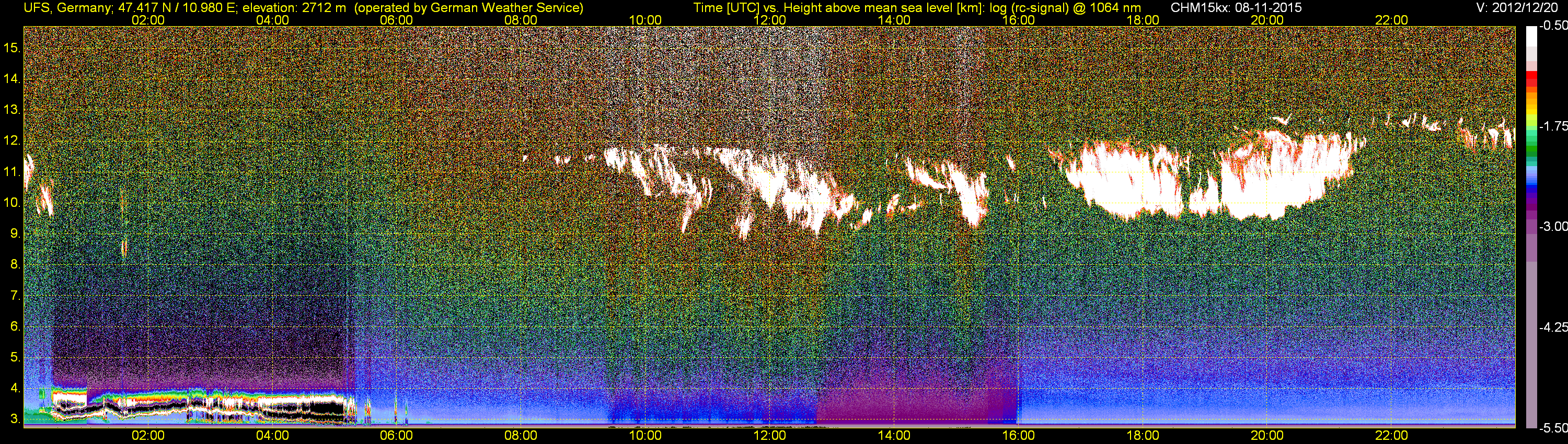Click the 02:00 label on the bottom time axis
Screen dimensions: 1568x444
click(148, 436)
